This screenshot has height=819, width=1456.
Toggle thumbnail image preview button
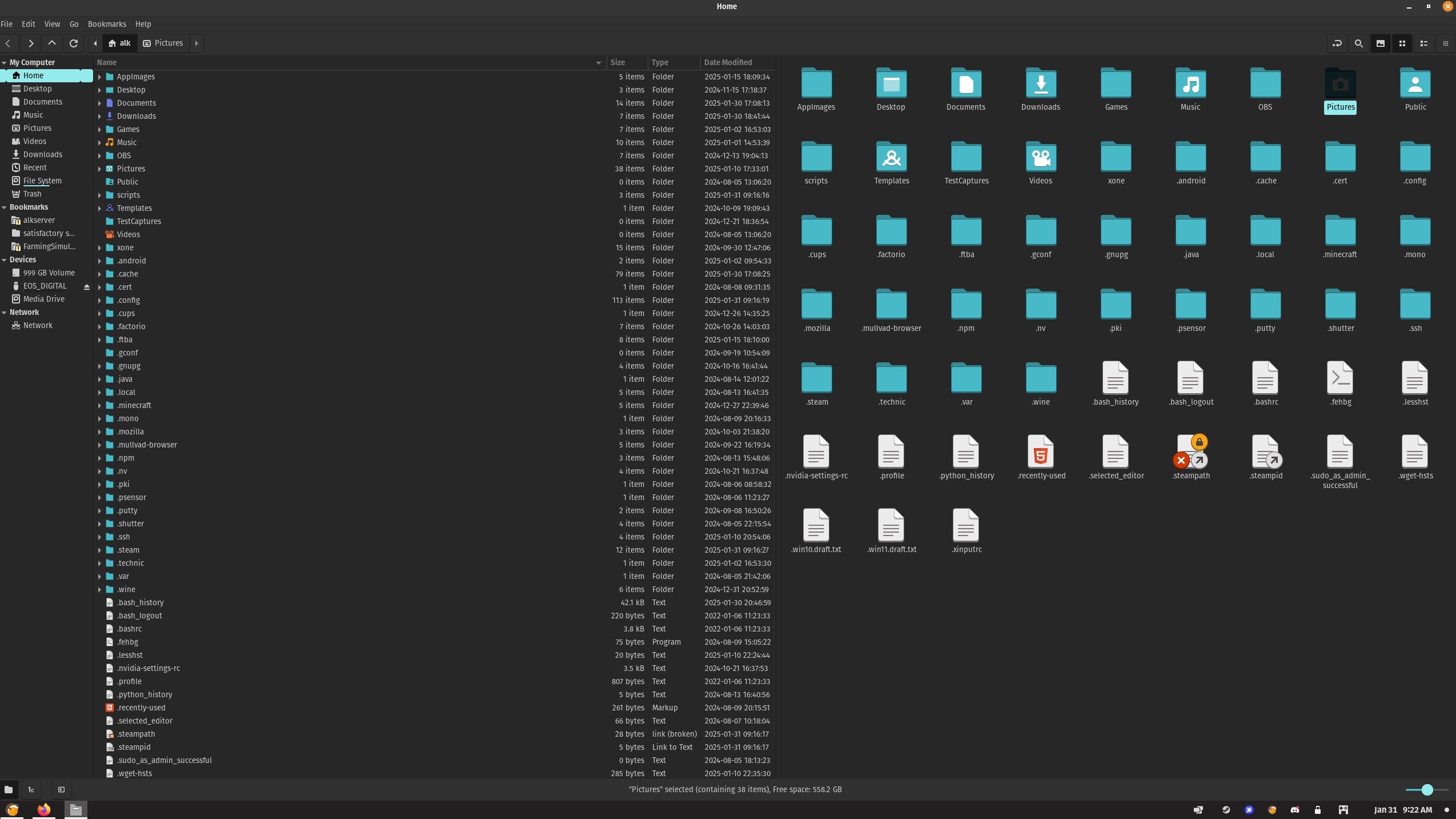pos(1380,43)
